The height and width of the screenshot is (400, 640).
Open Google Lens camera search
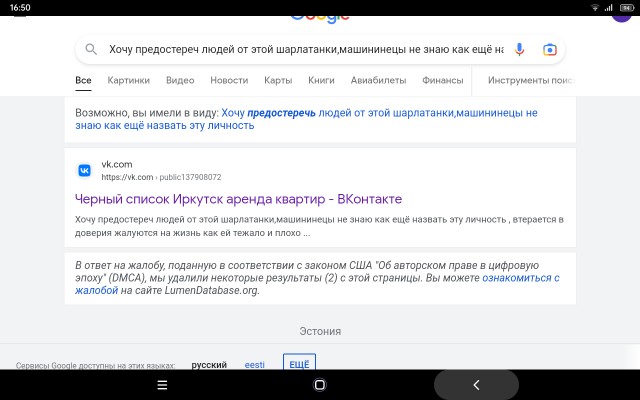click(550, 50)
